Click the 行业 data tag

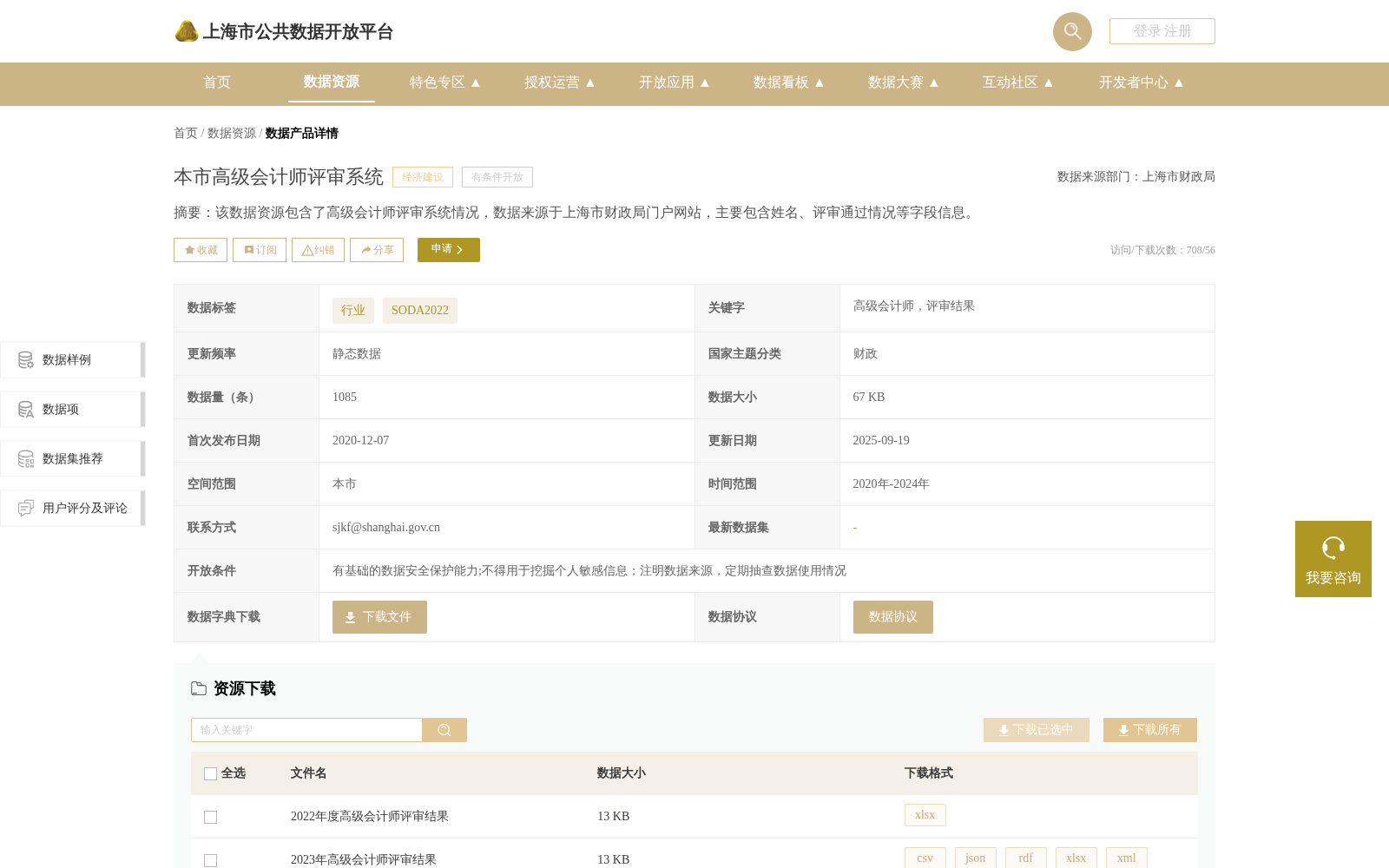(353, 311)
